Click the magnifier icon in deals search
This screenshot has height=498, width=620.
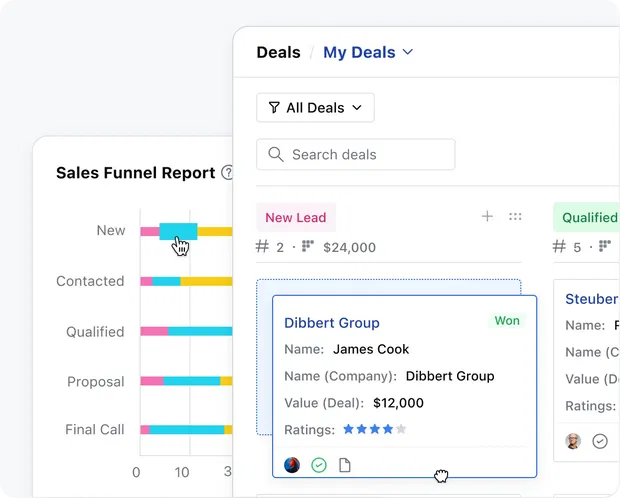click(276, 155)
